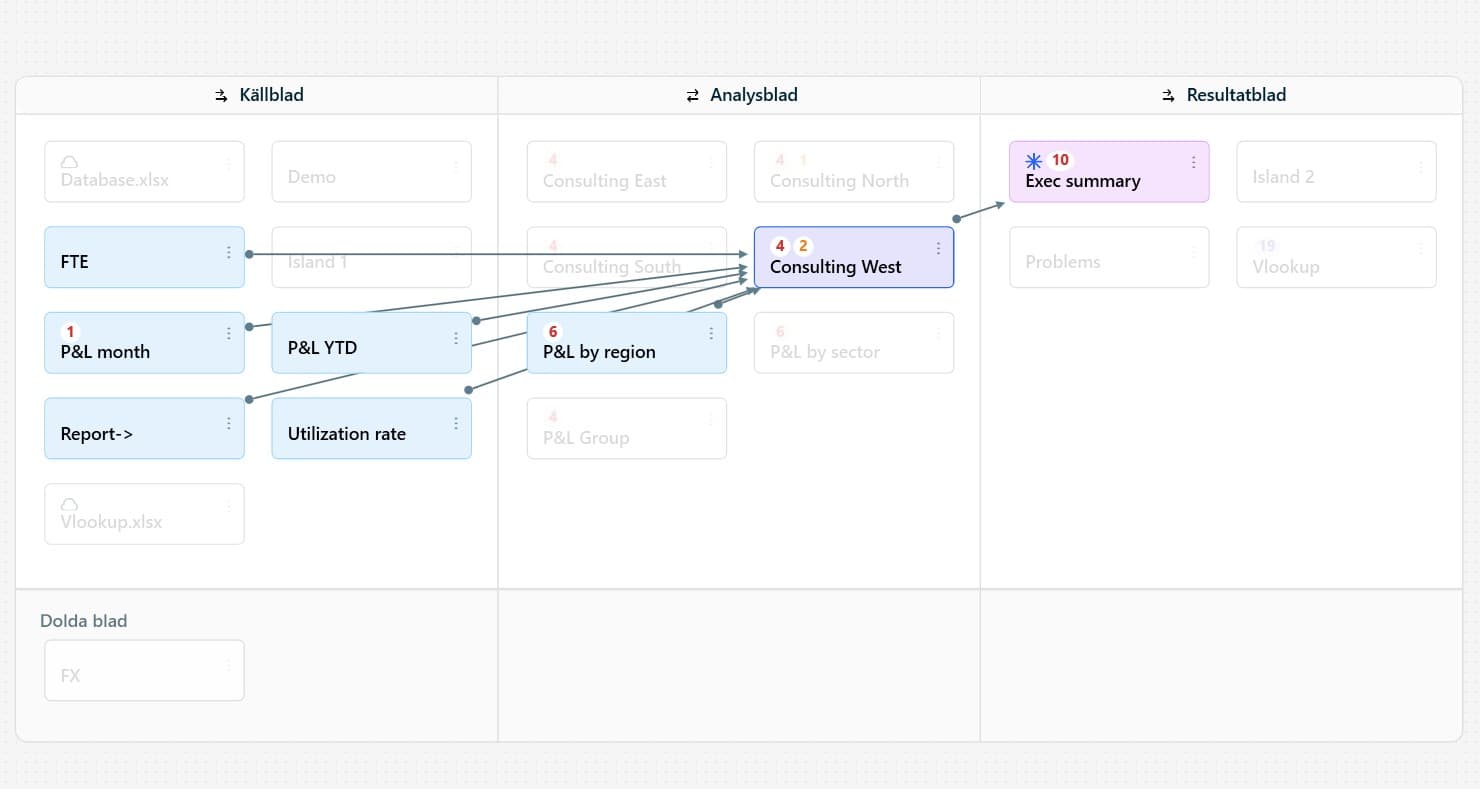Open the three-dot menu on Consulting West

coord(938,249)
